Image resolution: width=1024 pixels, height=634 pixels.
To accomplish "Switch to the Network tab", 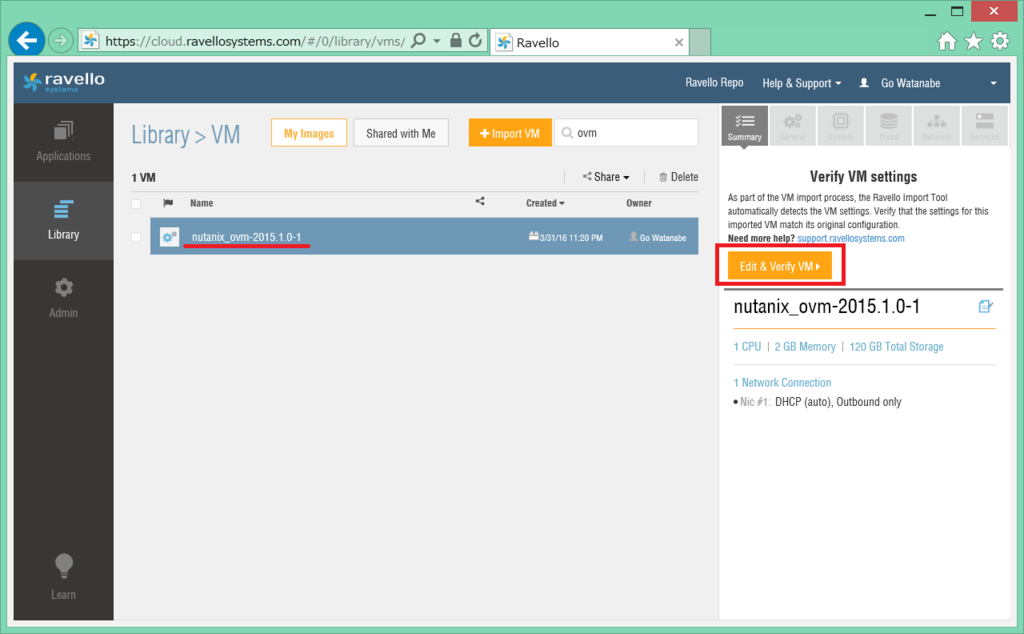I will pos(936,126).
